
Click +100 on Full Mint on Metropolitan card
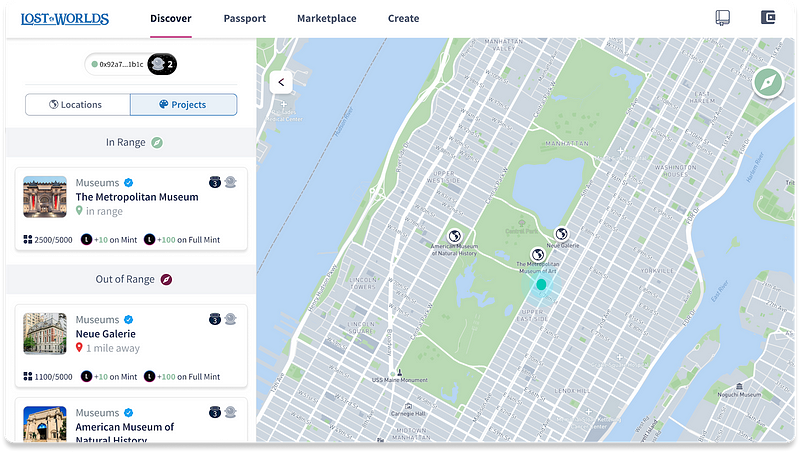click(182, 240)
